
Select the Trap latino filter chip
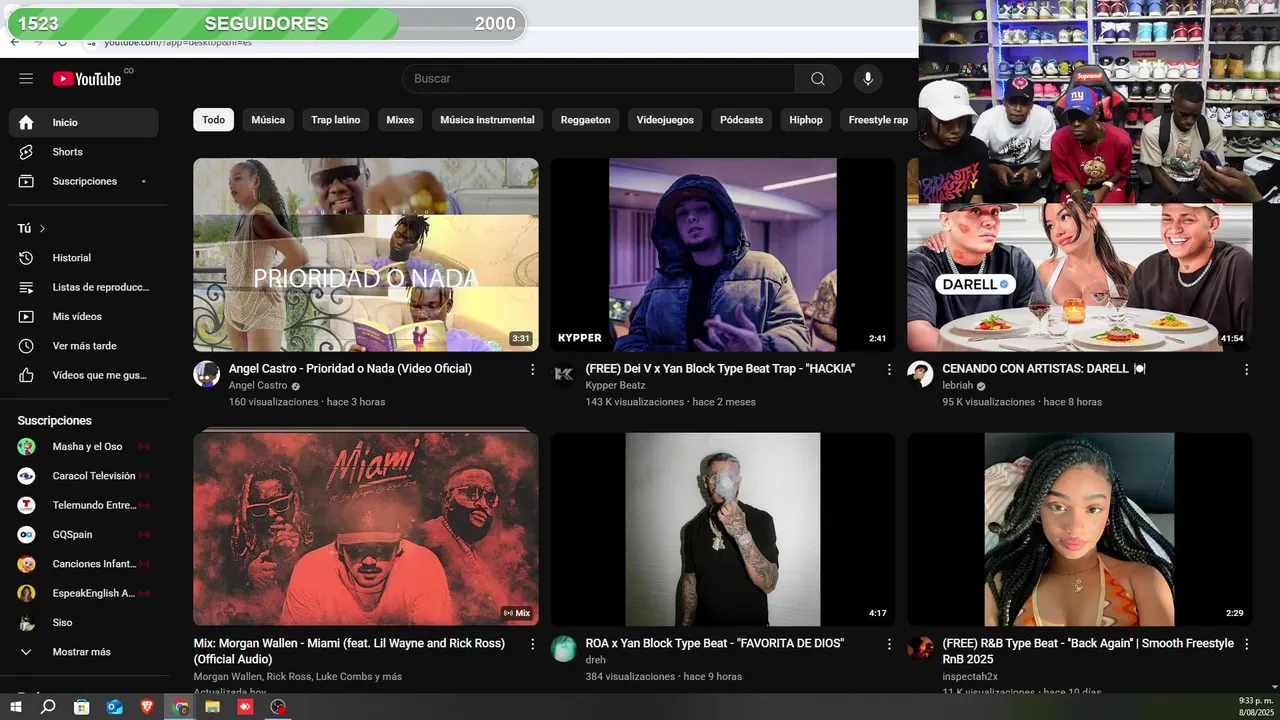(335, 120)
